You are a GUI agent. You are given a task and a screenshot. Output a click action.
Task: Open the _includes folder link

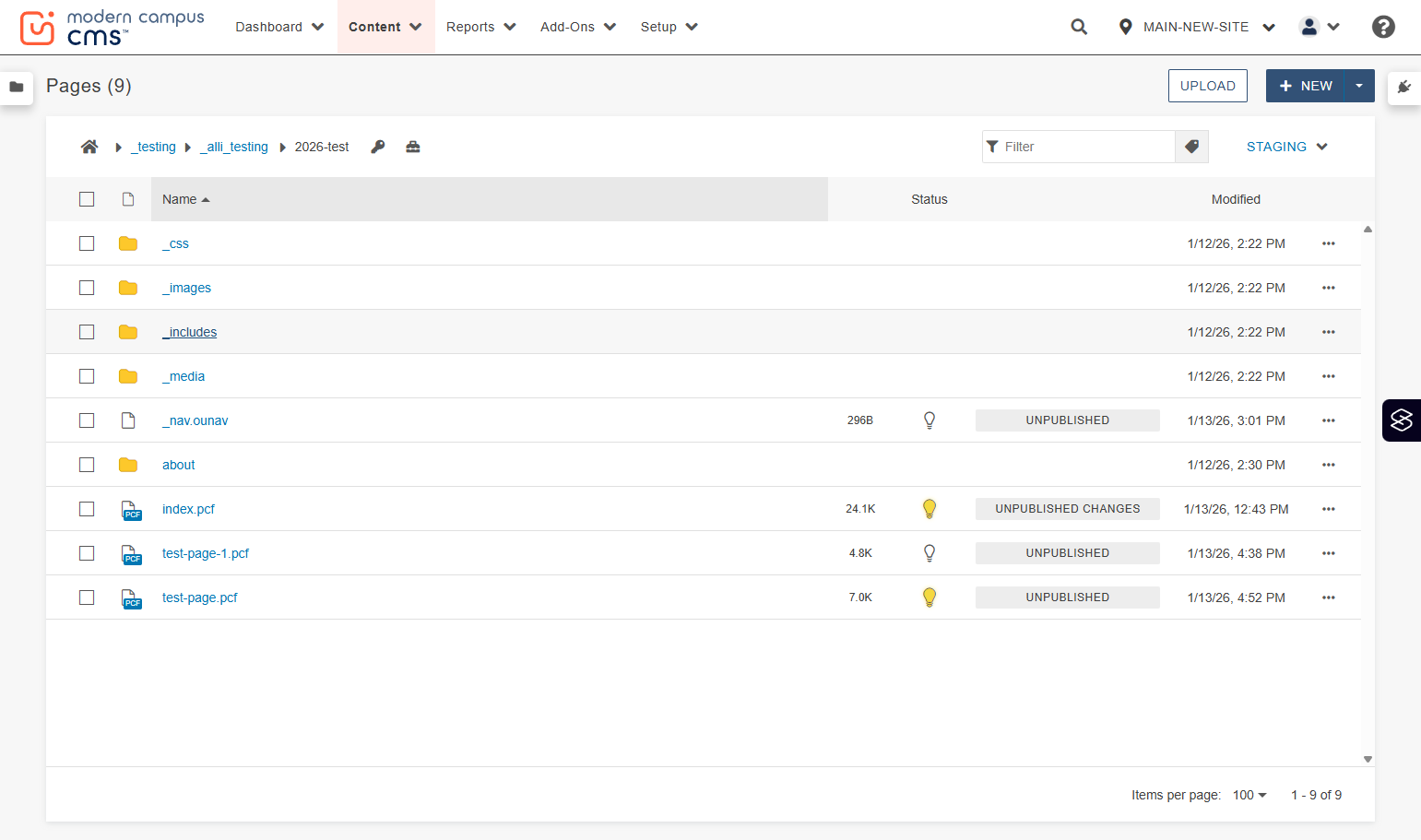190,332
